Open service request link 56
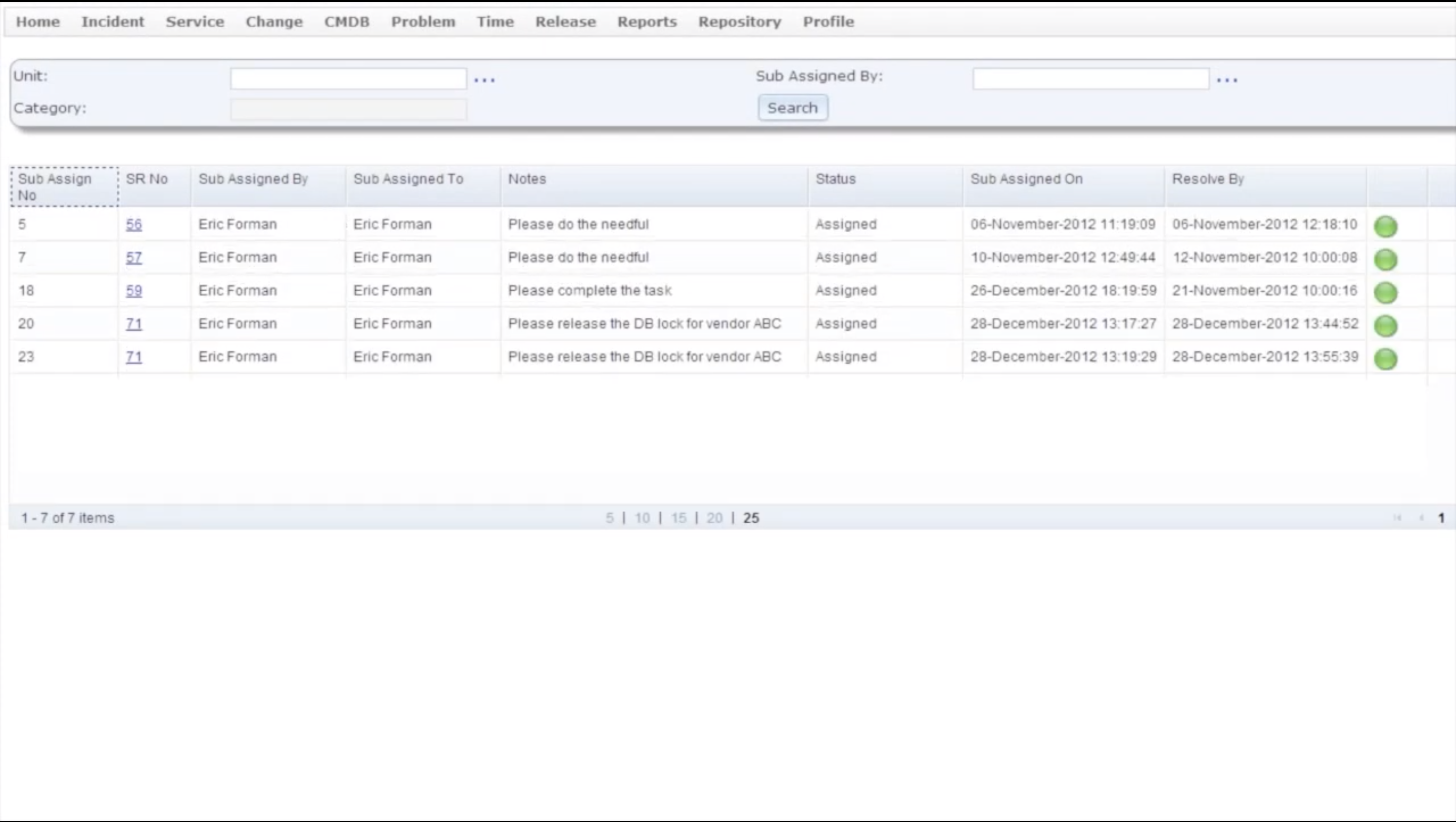Screen dimensions: 1456x822 tap(134, 224)
